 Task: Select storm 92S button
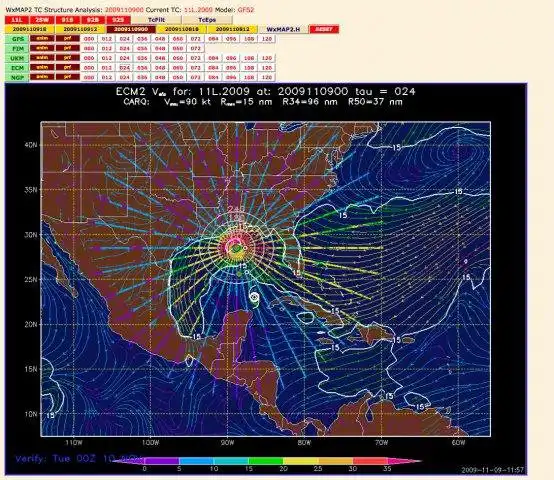[119, 20]
